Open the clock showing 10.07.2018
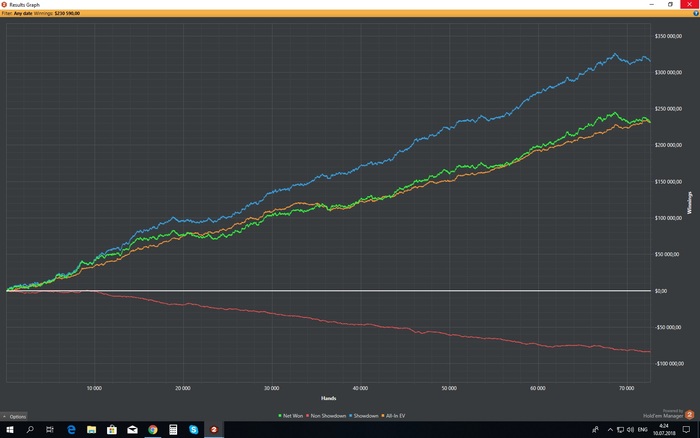 coord(663,430)
